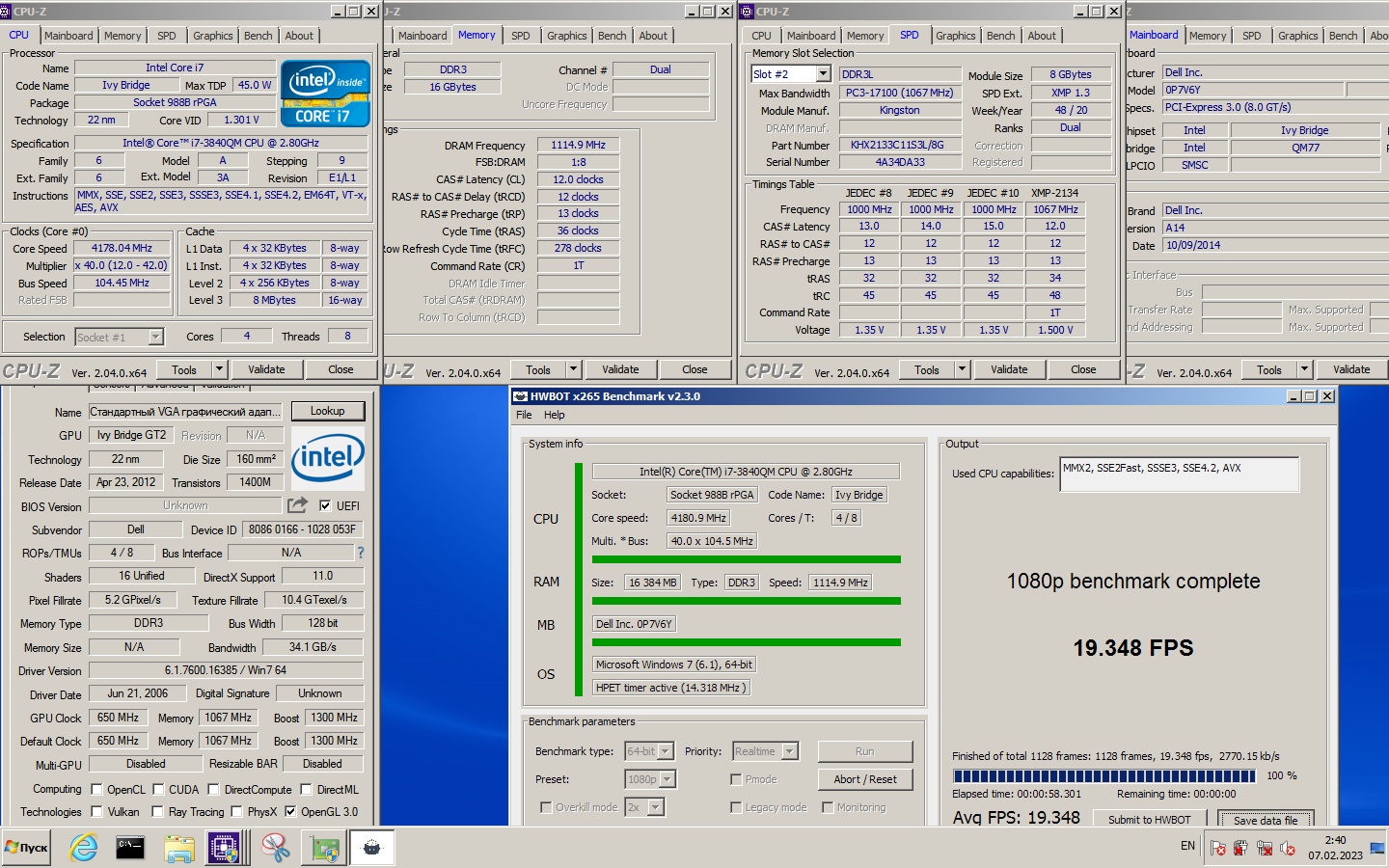Screen dimensions: 1389x868
Task: Click Submit to HWBOT button
Action: click(x=1150, y=819)
